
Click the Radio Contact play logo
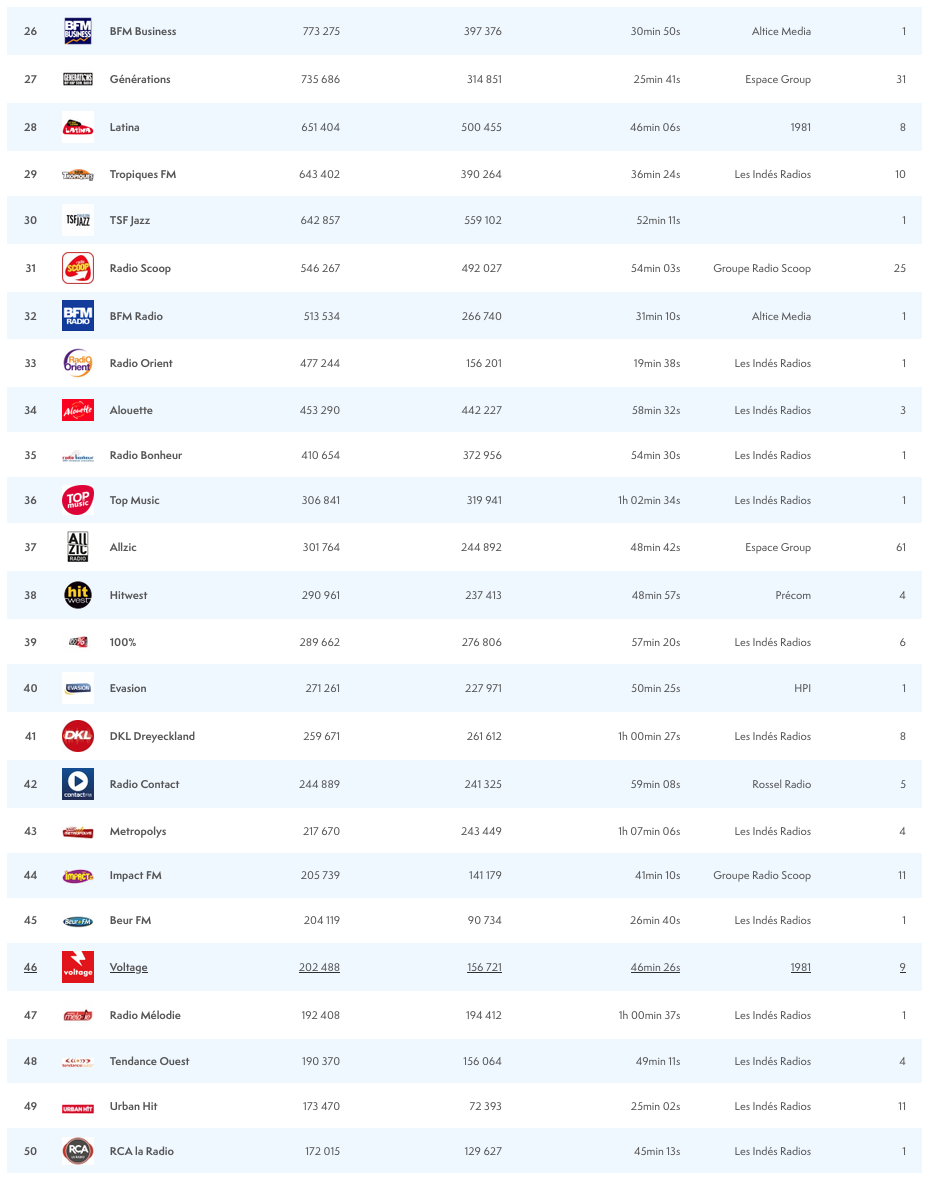[78, 784]
